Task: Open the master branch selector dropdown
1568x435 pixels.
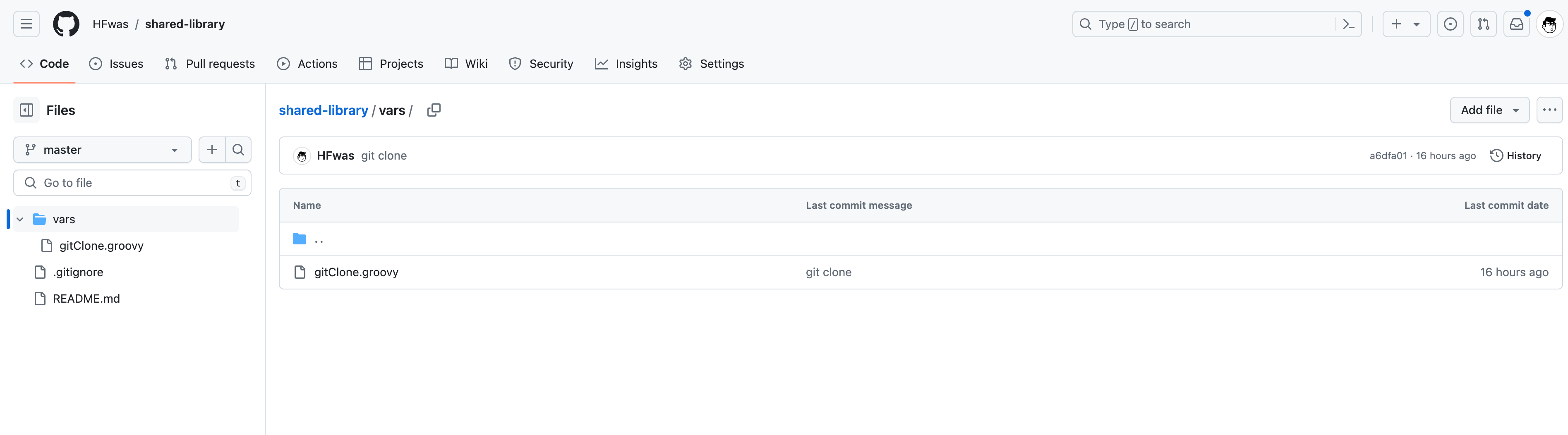Action: 102,150
